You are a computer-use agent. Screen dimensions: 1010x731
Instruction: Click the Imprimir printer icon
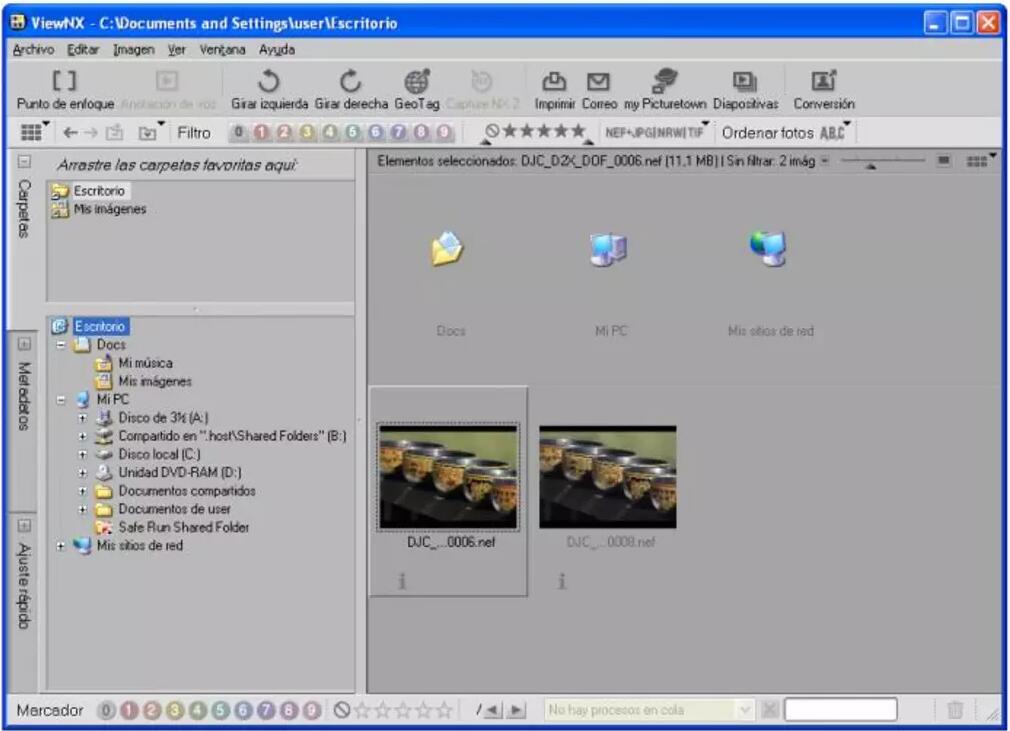point(554,83)
